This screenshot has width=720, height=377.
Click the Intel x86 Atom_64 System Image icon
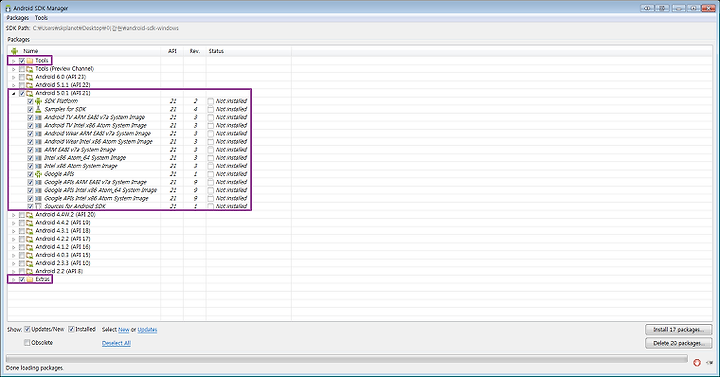pos(39,158)
